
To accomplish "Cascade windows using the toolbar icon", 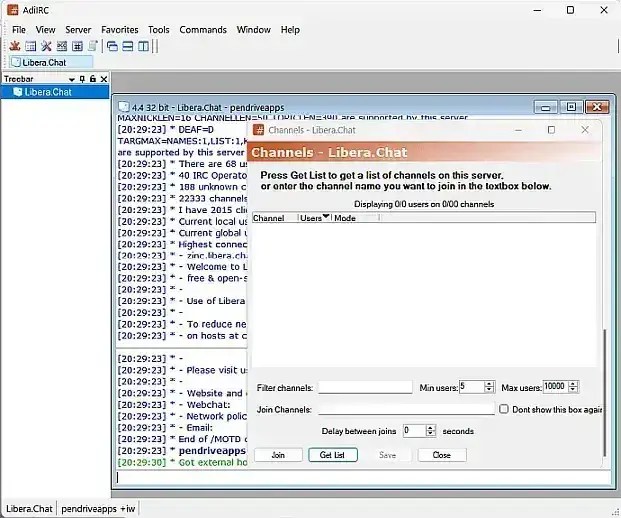I will point(112,46).
